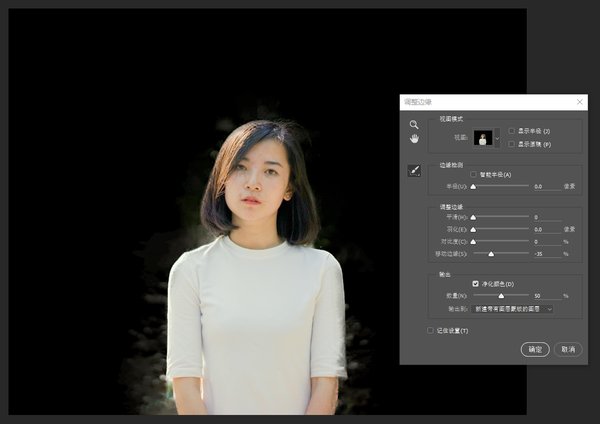
Task: Click the 确定 OK button
Action: pyautogui.click(x=535, y=349)
